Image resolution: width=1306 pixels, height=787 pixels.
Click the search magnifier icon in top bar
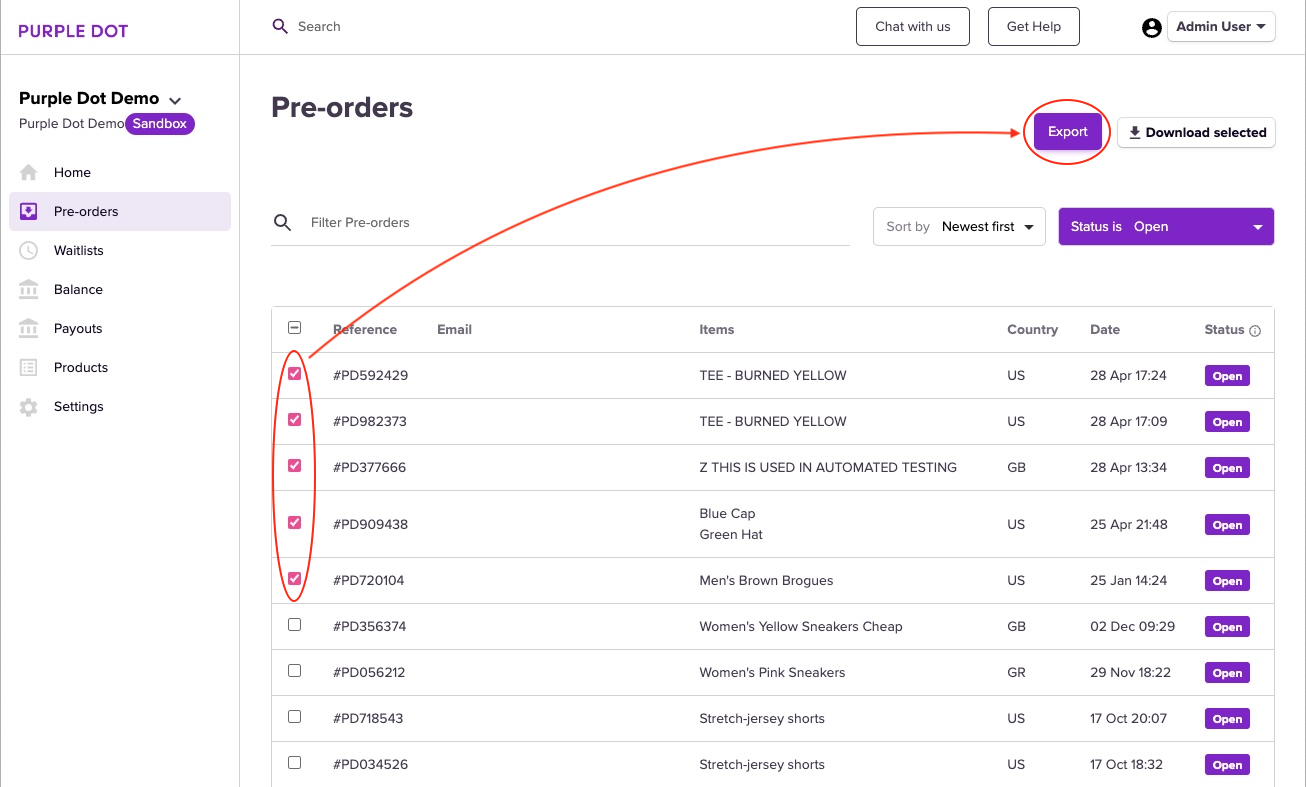point(280,26)
